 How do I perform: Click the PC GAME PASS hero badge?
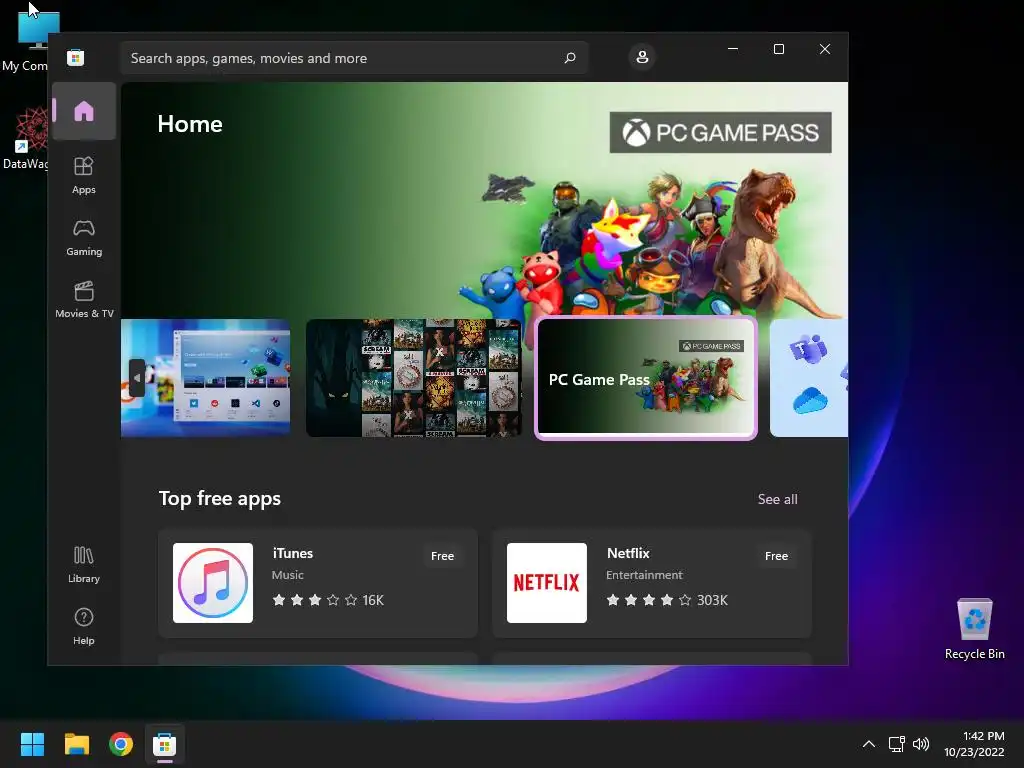tap(720, 133)
